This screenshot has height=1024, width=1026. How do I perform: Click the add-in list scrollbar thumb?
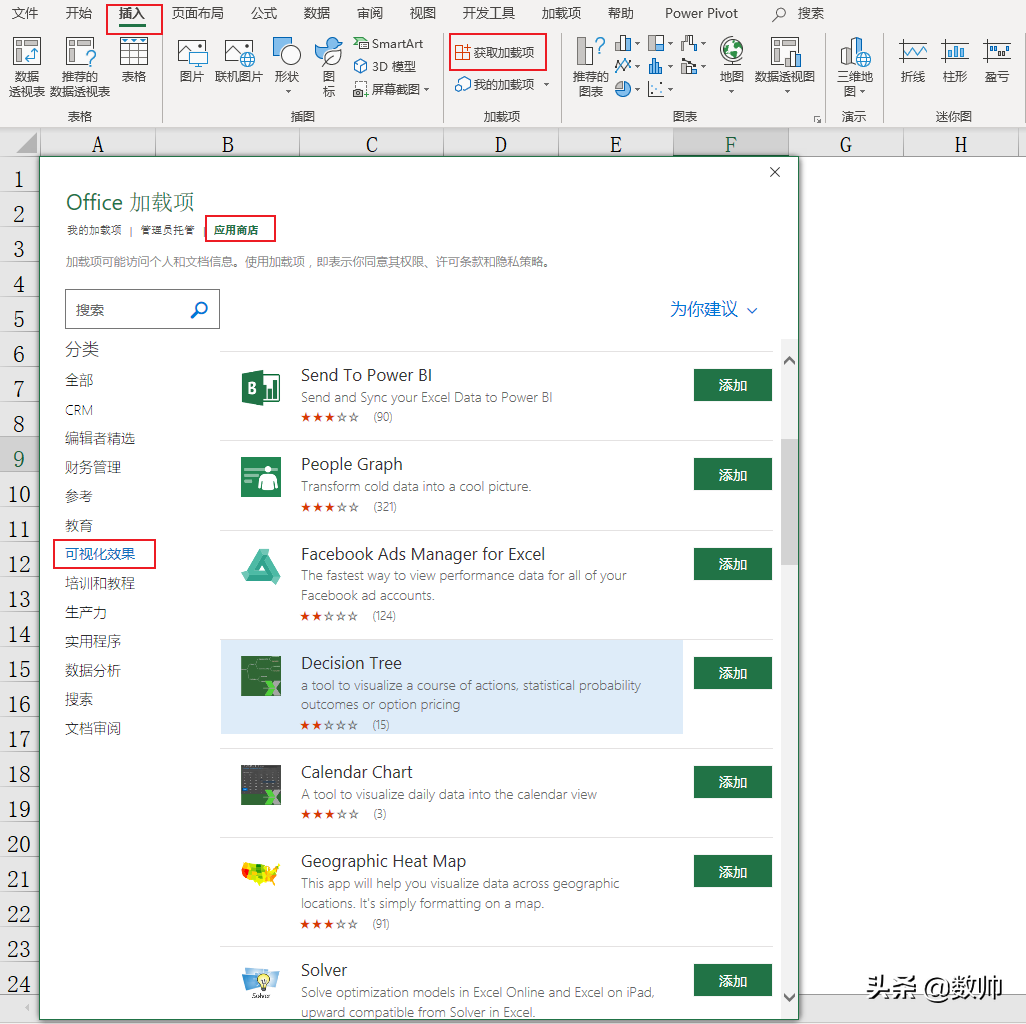pos(789,501)
